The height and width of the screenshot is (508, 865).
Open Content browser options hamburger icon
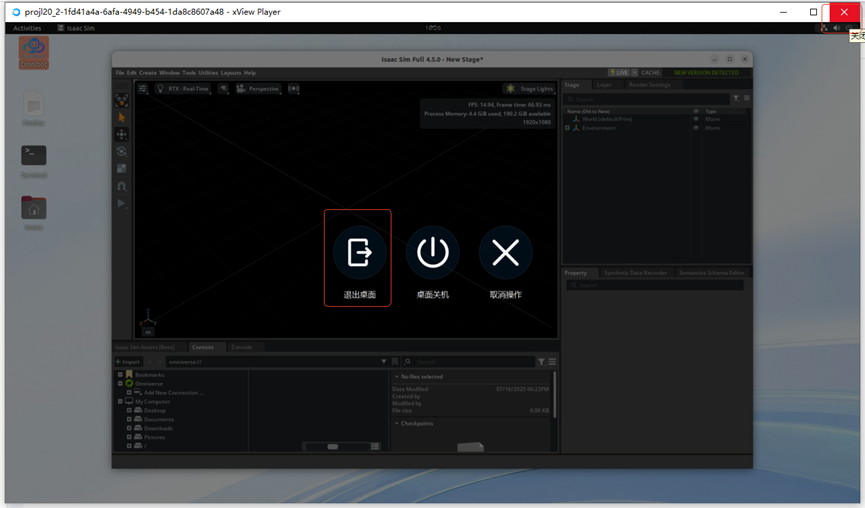tap(552, 362)
